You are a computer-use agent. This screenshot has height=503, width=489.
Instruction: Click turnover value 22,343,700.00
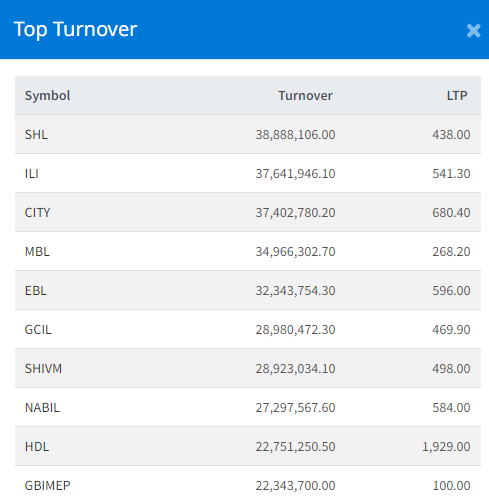coord(295,486)
